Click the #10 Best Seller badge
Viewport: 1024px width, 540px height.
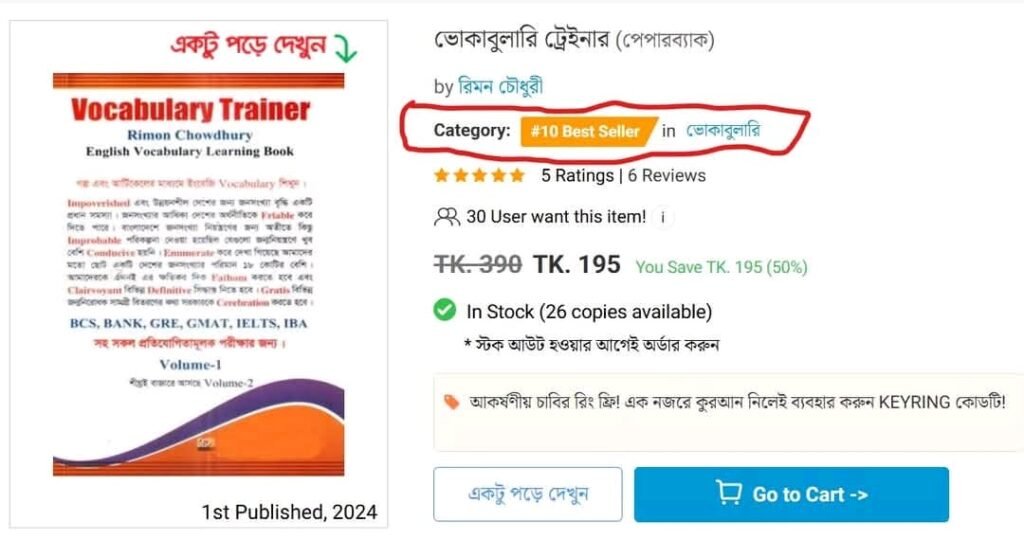coord(588,131)
